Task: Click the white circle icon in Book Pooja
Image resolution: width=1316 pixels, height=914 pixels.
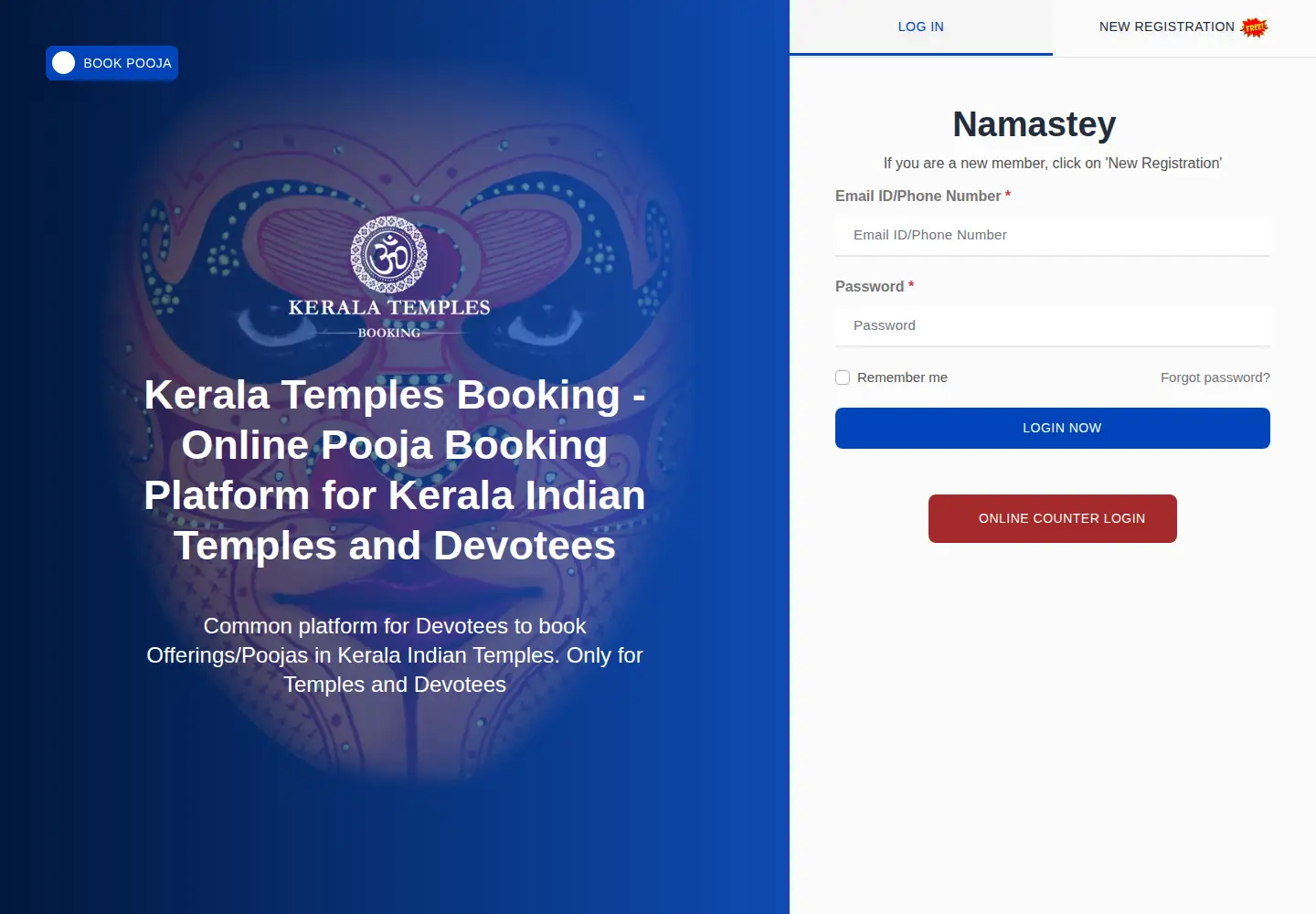Action: coord(64,63)
